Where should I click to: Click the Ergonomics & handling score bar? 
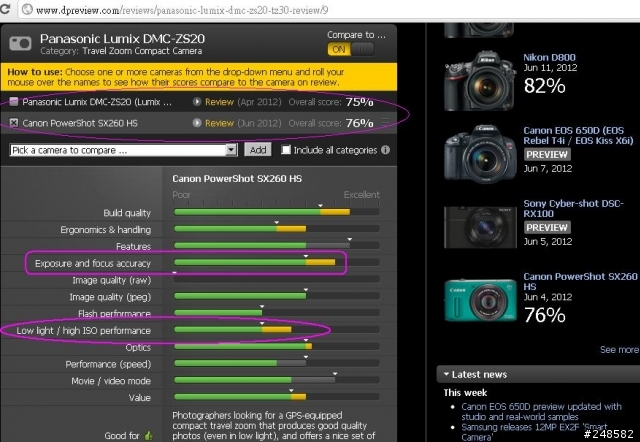(277, 229)
